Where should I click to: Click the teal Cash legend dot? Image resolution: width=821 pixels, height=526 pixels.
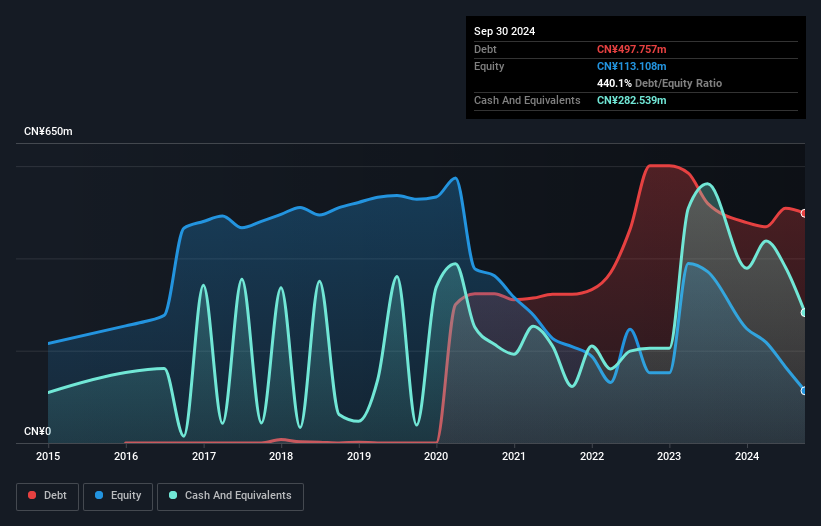(173, 495)
